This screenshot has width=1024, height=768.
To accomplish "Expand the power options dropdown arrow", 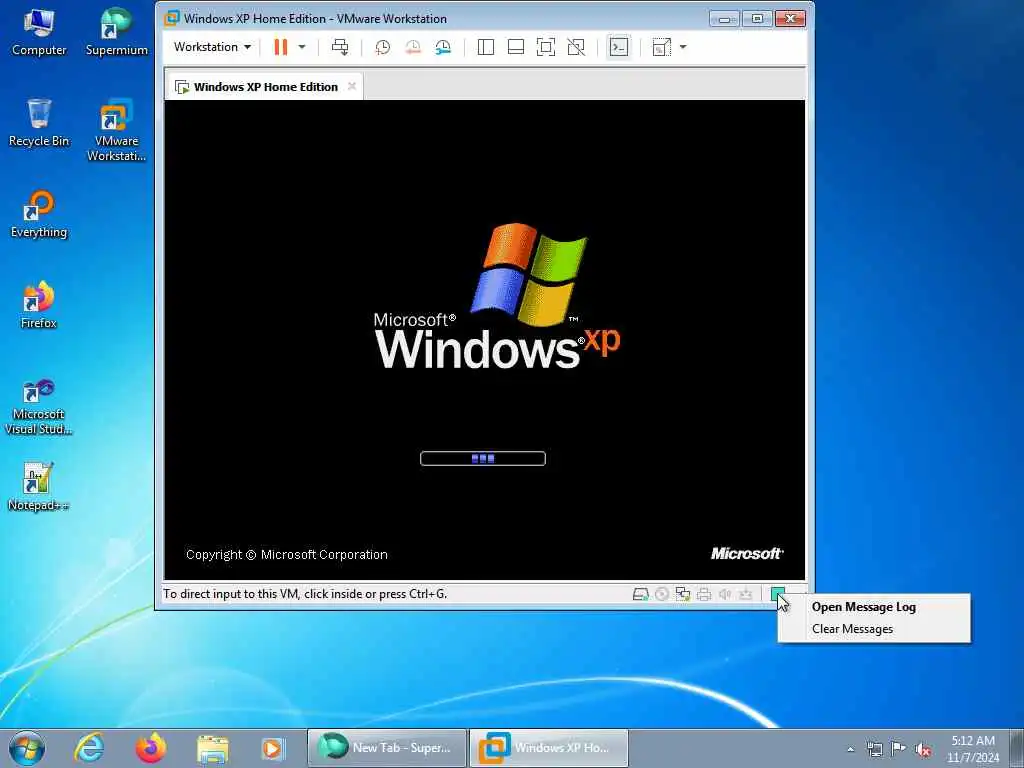I will click(x=302, y=47).
